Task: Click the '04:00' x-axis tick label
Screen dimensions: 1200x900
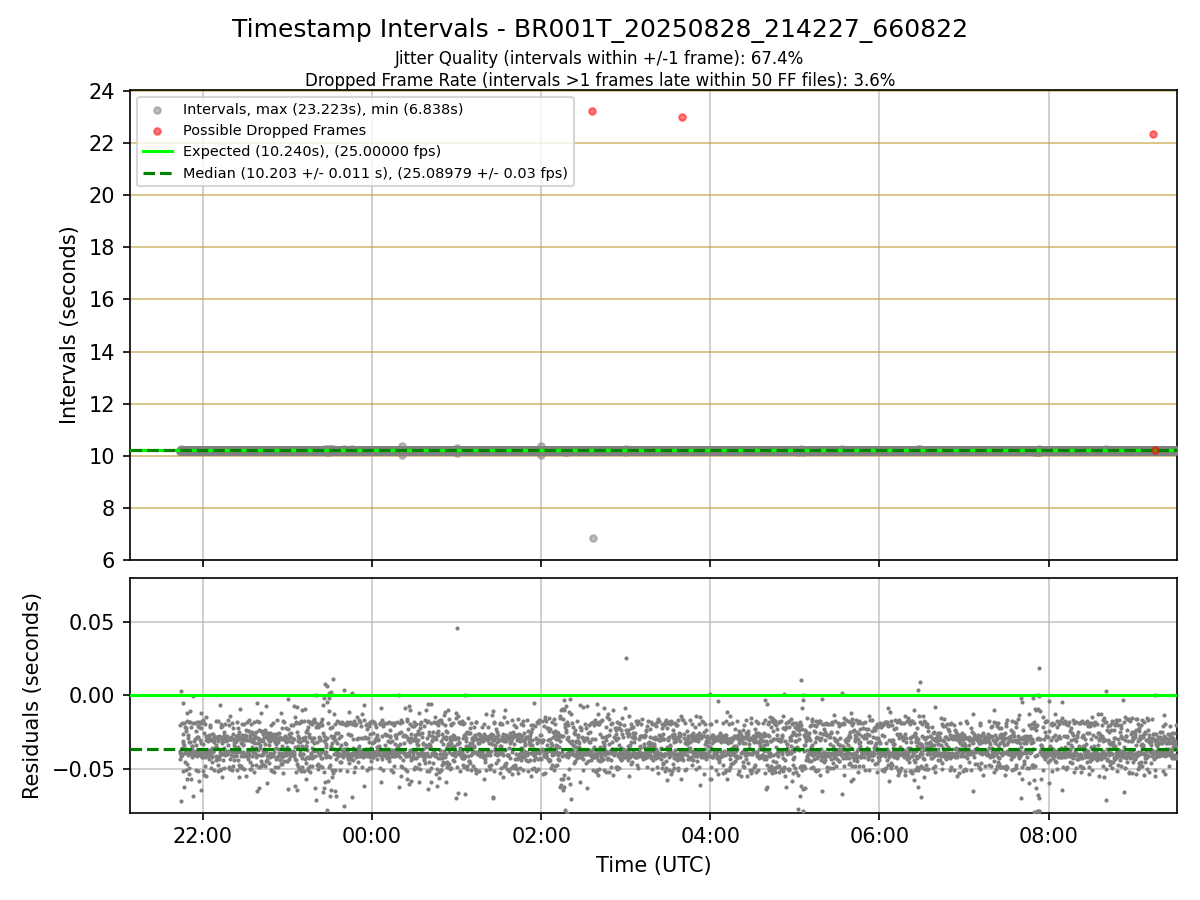Action: (x=710, y=836)
